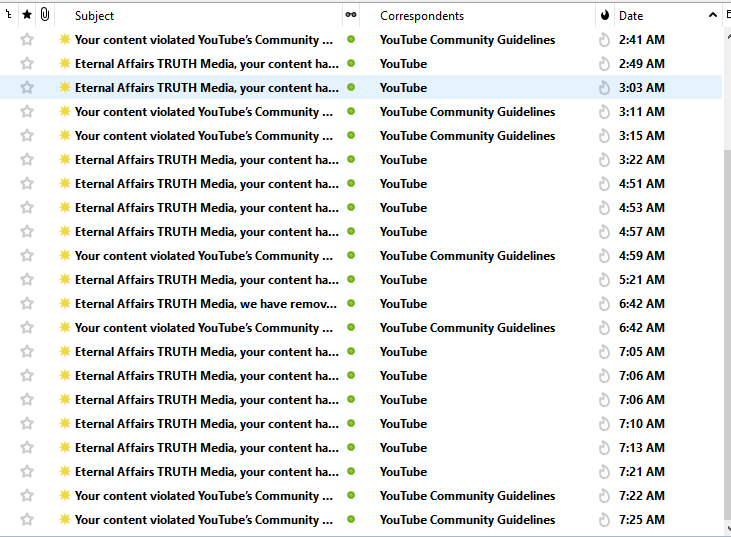Click the junk icon on the 5:21 AM row

[x=604, y=280]
